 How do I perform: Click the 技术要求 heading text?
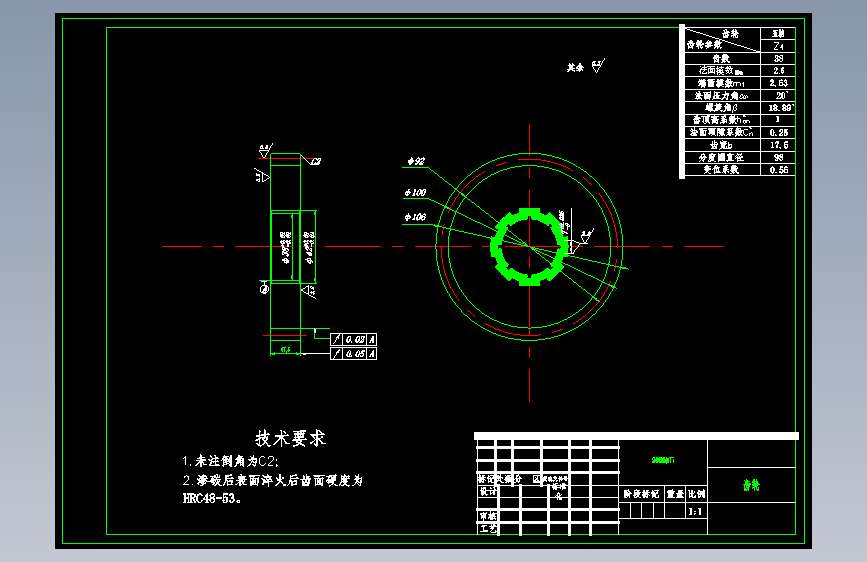coord(290,438)
